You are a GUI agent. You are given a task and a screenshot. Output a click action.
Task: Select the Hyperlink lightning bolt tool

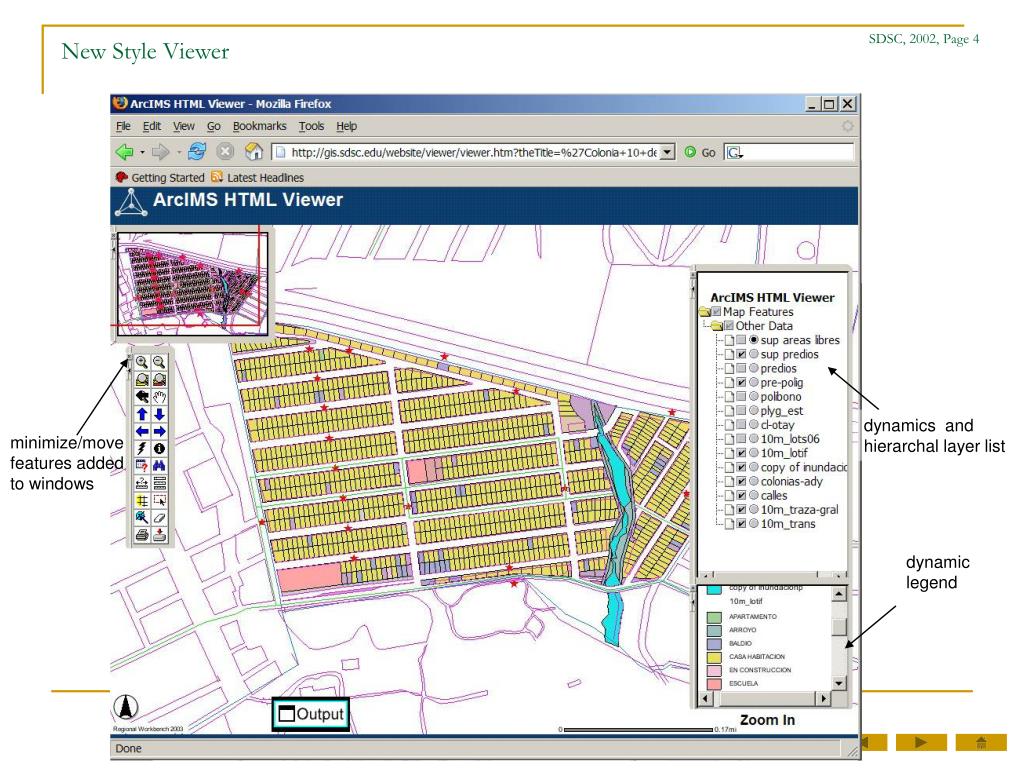pos(142,449)
